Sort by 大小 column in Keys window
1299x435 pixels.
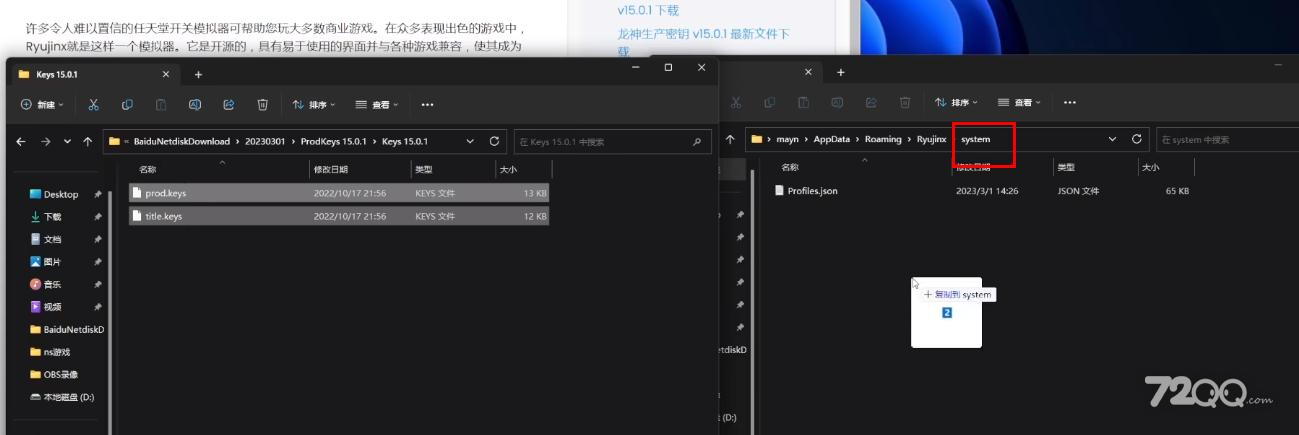pyautogui.click(x=508, y=170)
